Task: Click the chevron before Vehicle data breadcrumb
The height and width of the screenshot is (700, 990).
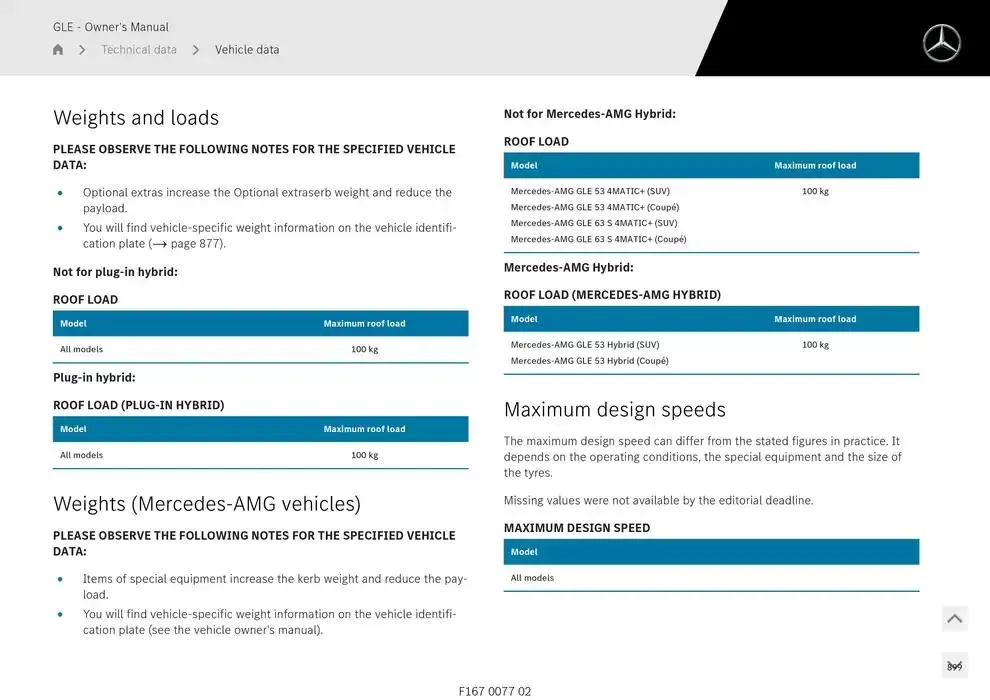Action: tap(196, 50)
